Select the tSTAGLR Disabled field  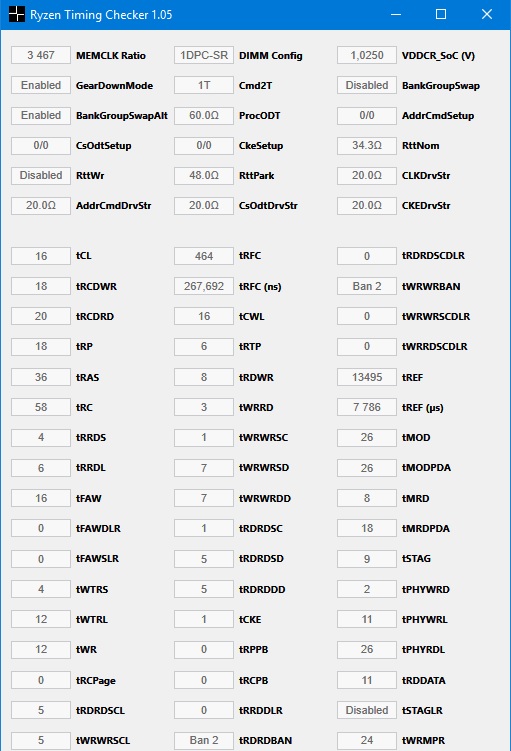click(367, 710)
